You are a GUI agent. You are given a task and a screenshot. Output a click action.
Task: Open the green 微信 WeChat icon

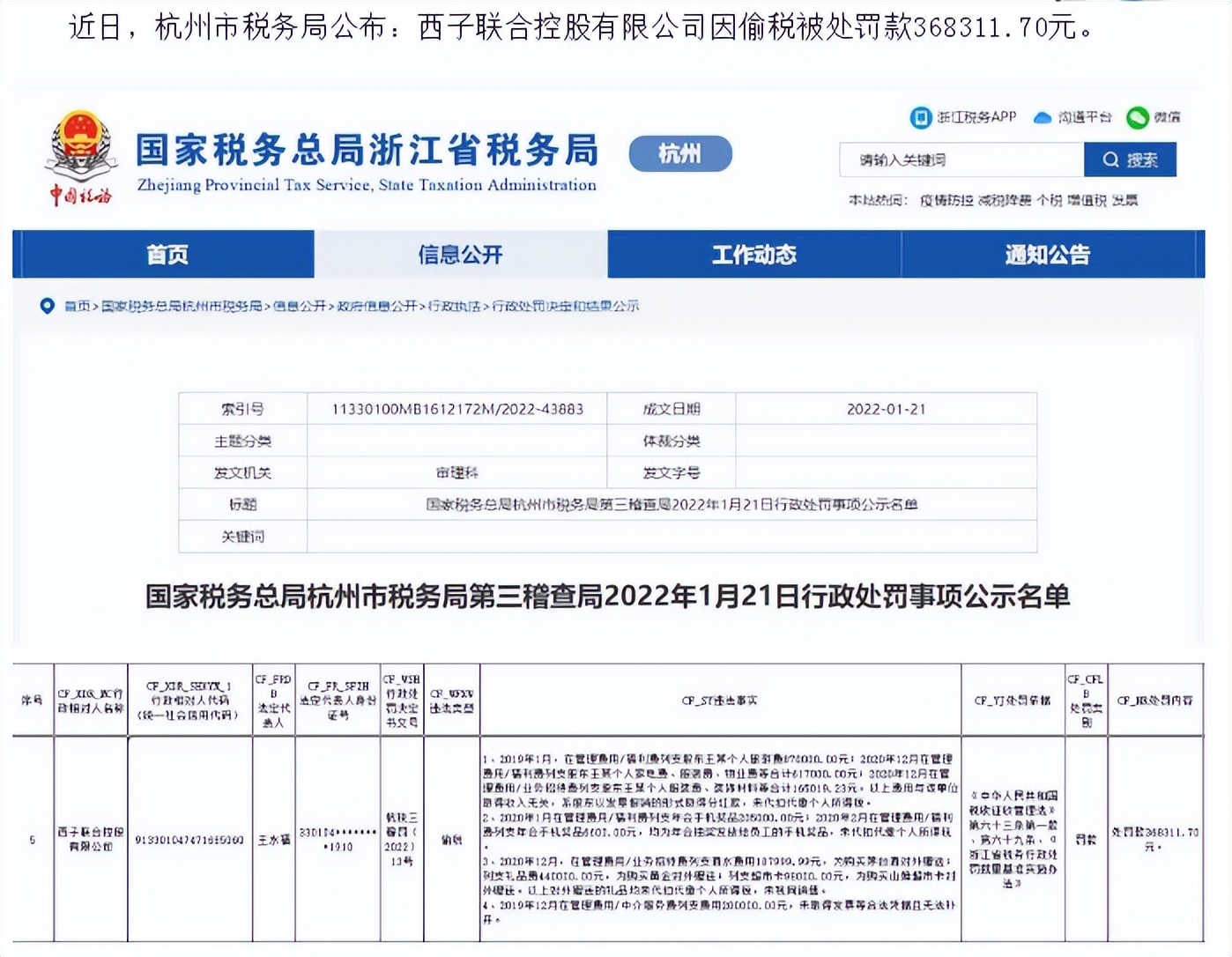[1139, 115]
